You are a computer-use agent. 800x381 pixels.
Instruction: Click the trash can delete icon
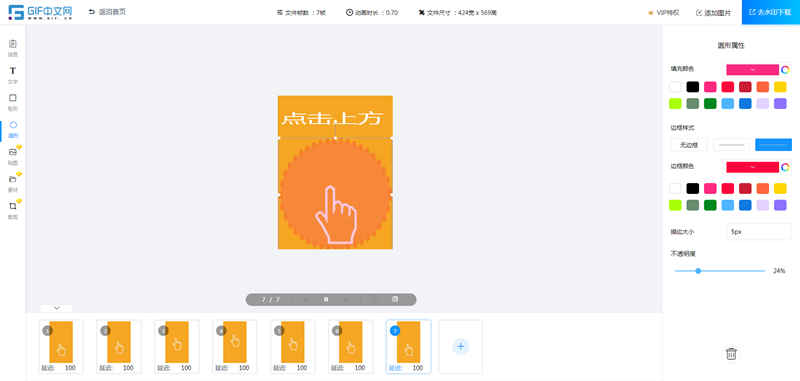point(731,353)
